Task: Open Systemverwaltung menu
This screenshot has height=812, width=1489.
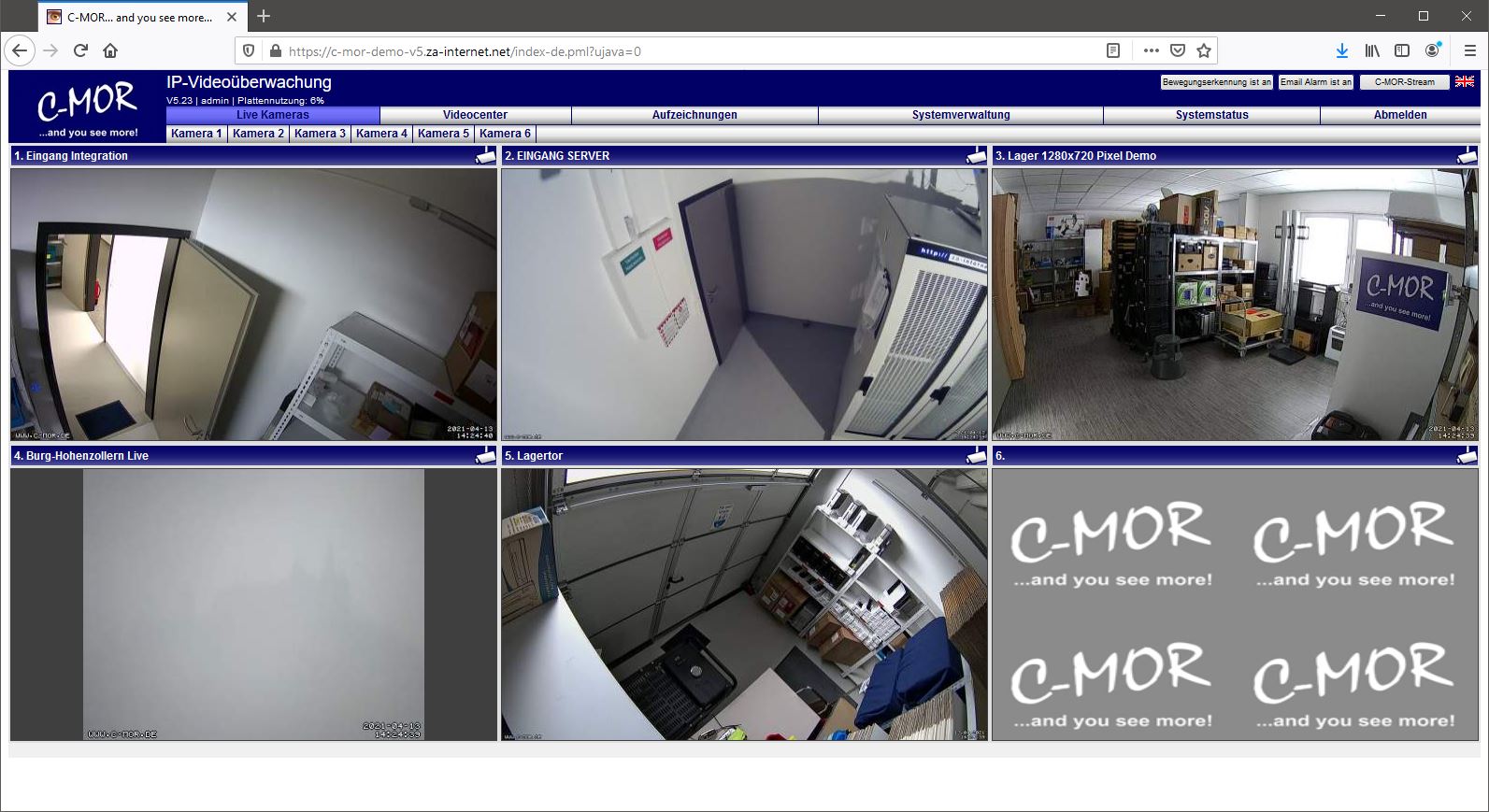Action: pyautogui.click(x=961, y=115)
